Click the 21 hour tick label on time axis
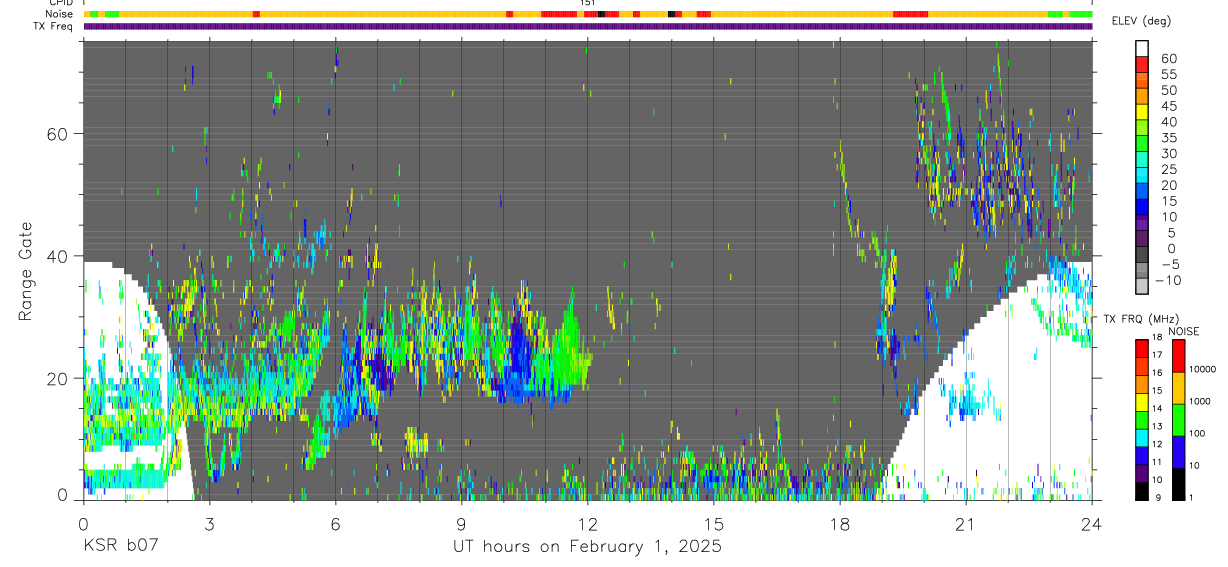This screenshot has height=567, width=1228. point(965,523)
